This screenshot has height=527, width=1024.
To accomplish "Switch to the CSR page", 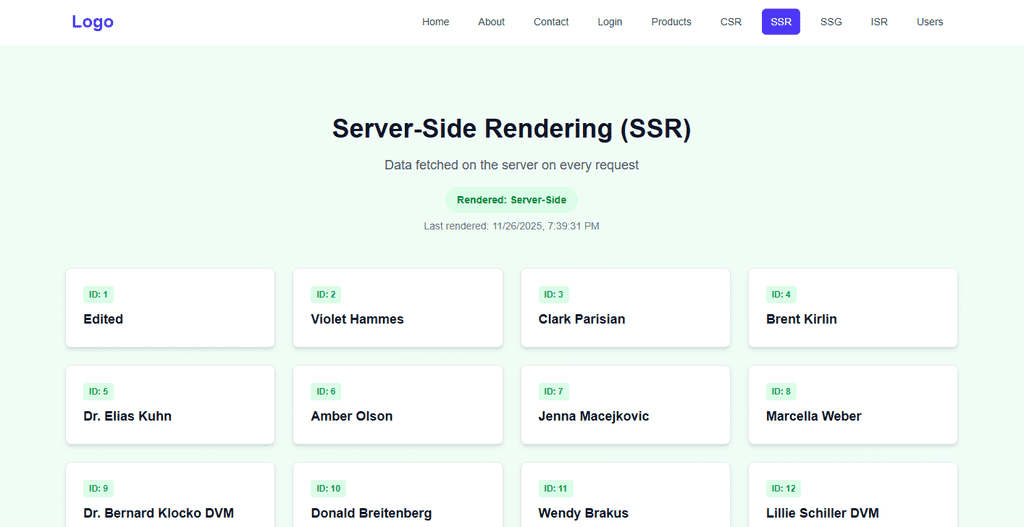I will 731,22.
